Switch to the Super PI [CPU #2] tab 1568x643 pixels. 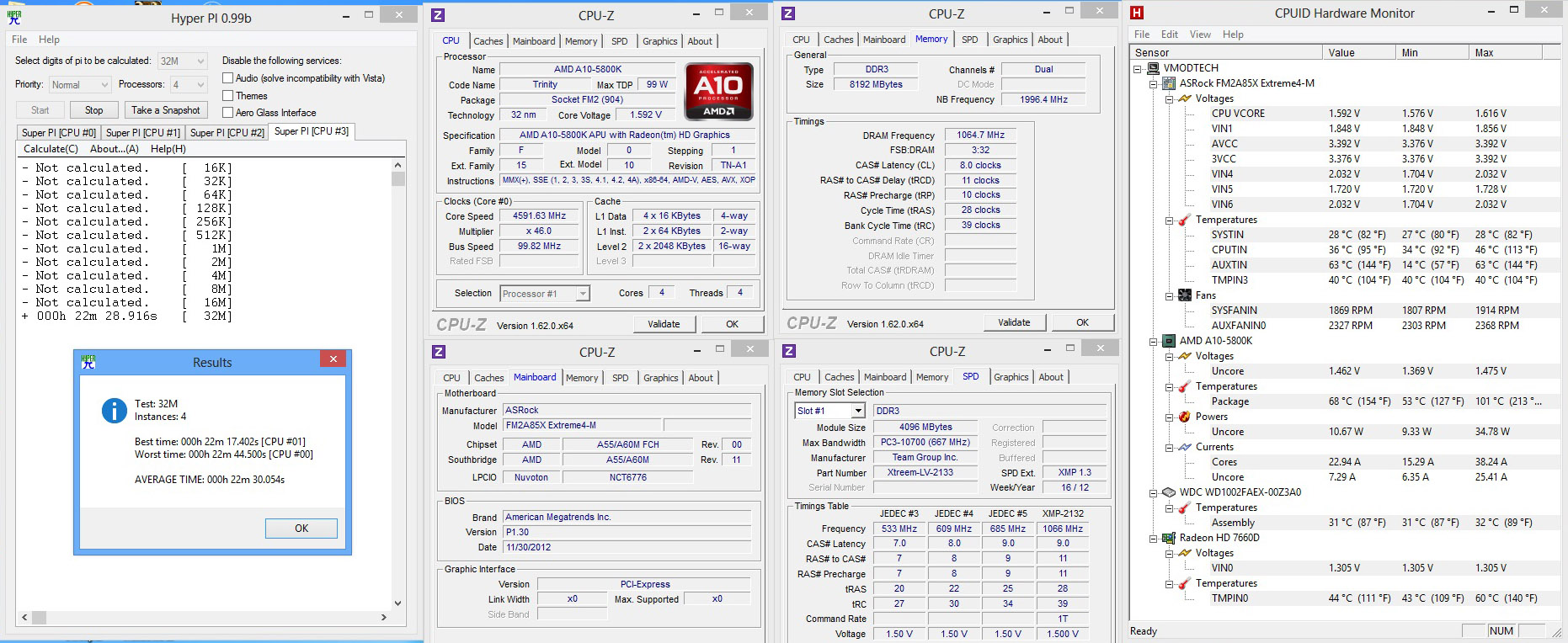click(x=227, y=132)
